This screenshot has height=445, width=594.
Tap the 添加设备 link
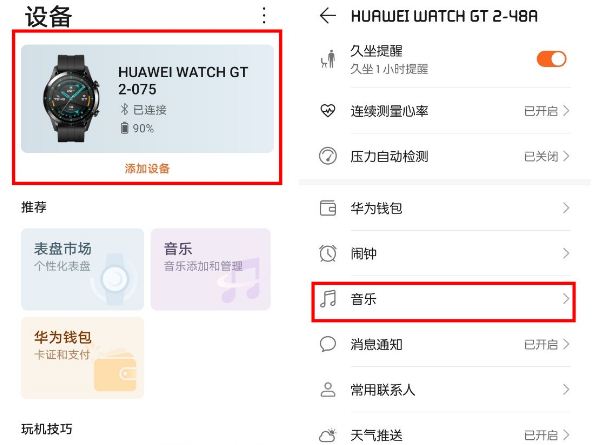pyautogui.click(x=147, y=169)
